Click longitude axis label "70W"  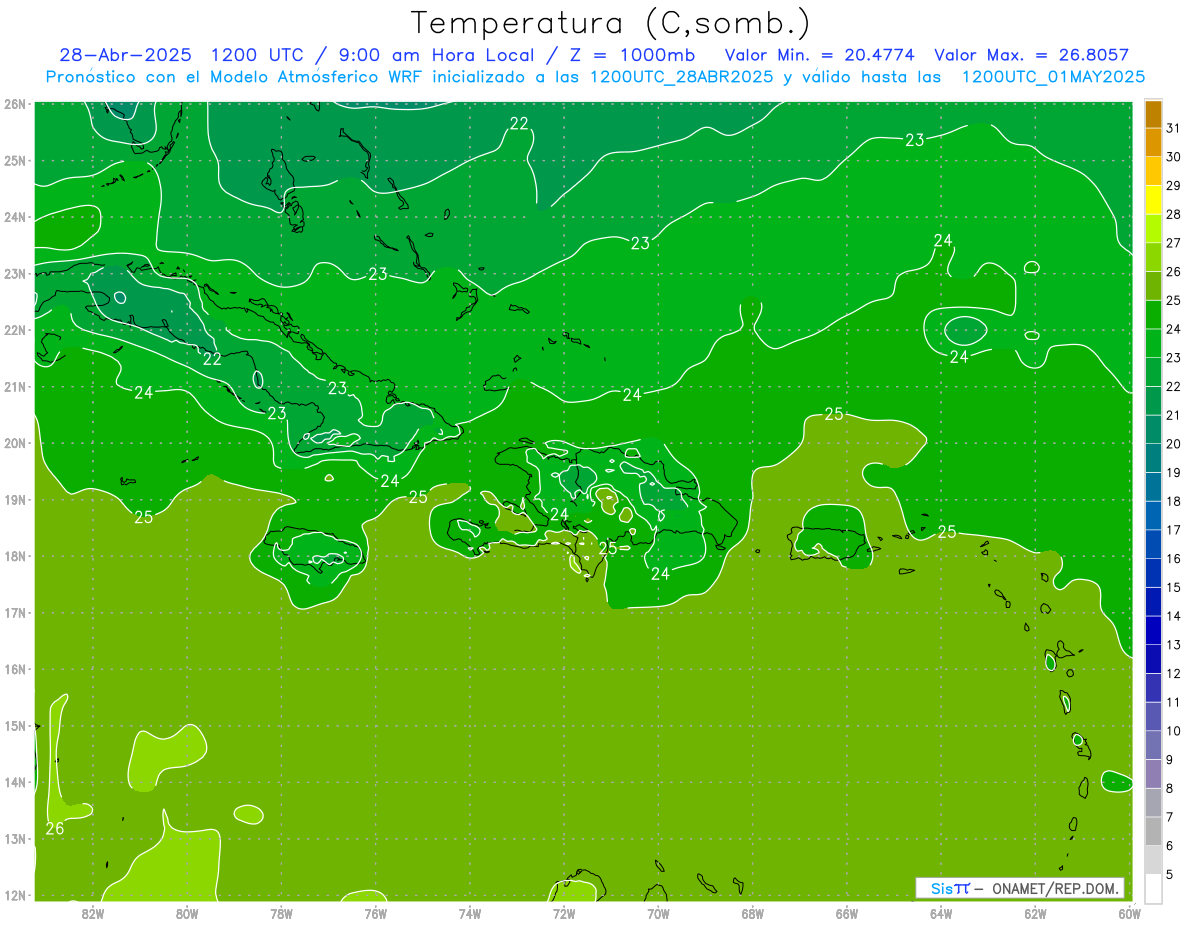click(x=658, y=912)
